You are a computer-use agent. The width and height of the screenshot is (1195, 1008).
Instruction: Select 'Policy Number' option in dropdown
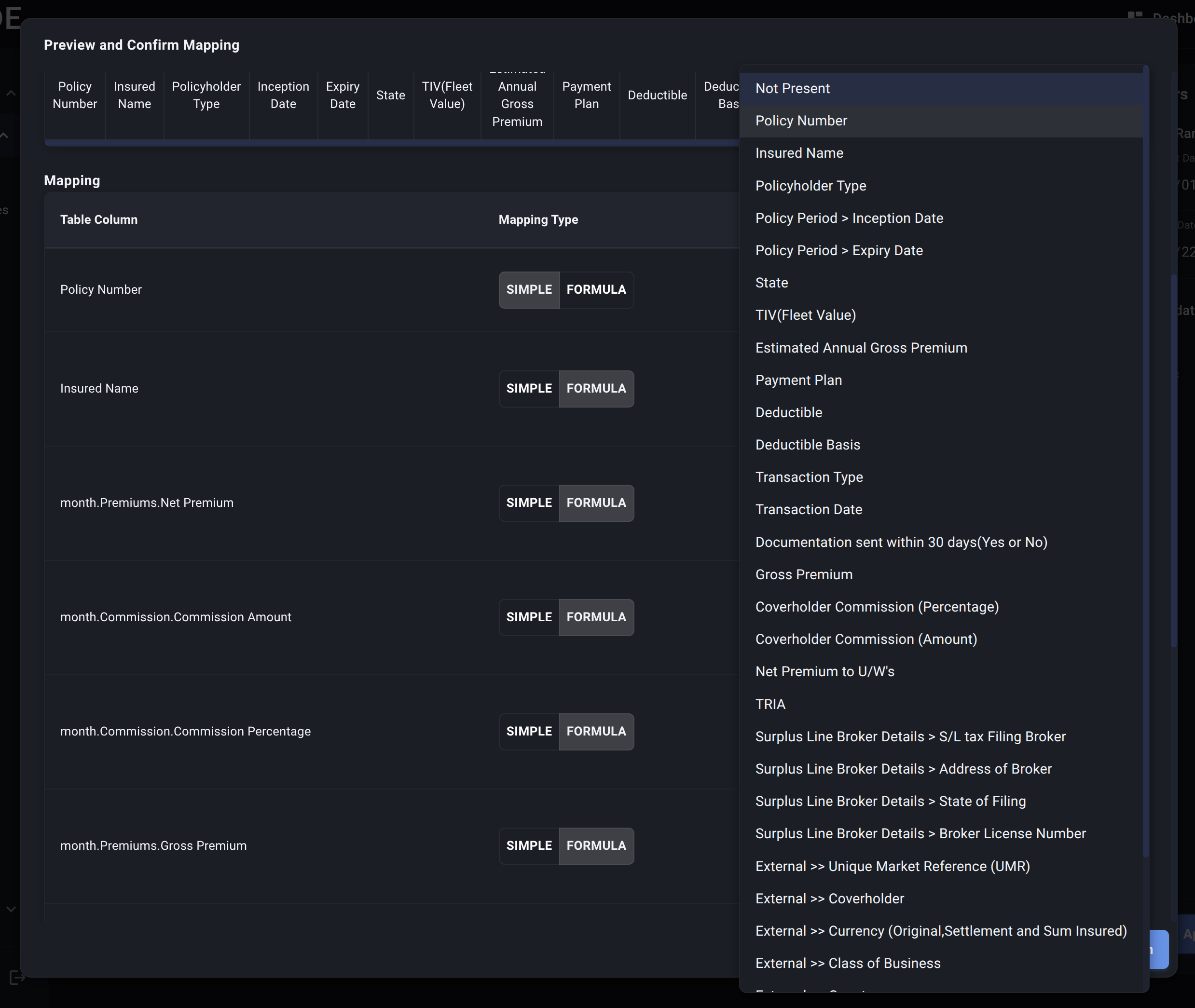[x=801, y=121]
